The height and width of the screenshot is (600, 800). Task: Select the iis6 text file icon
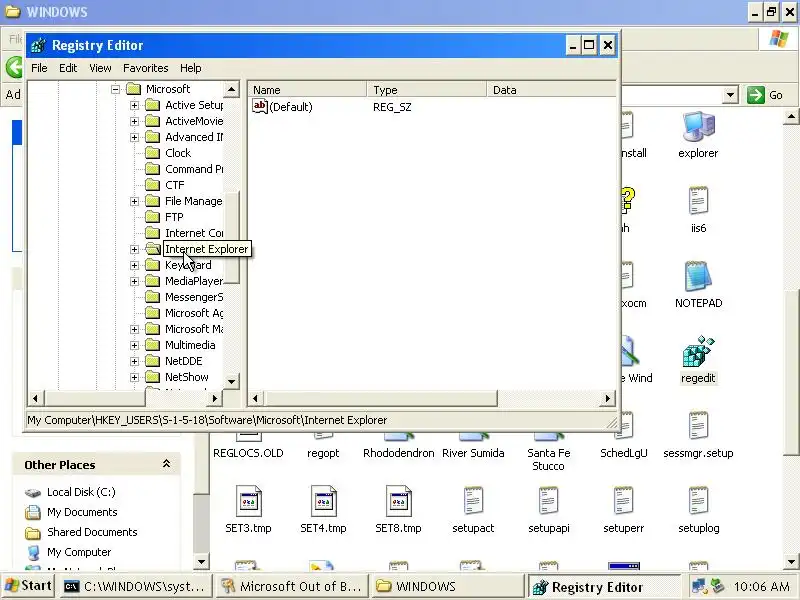coord(698,201)
